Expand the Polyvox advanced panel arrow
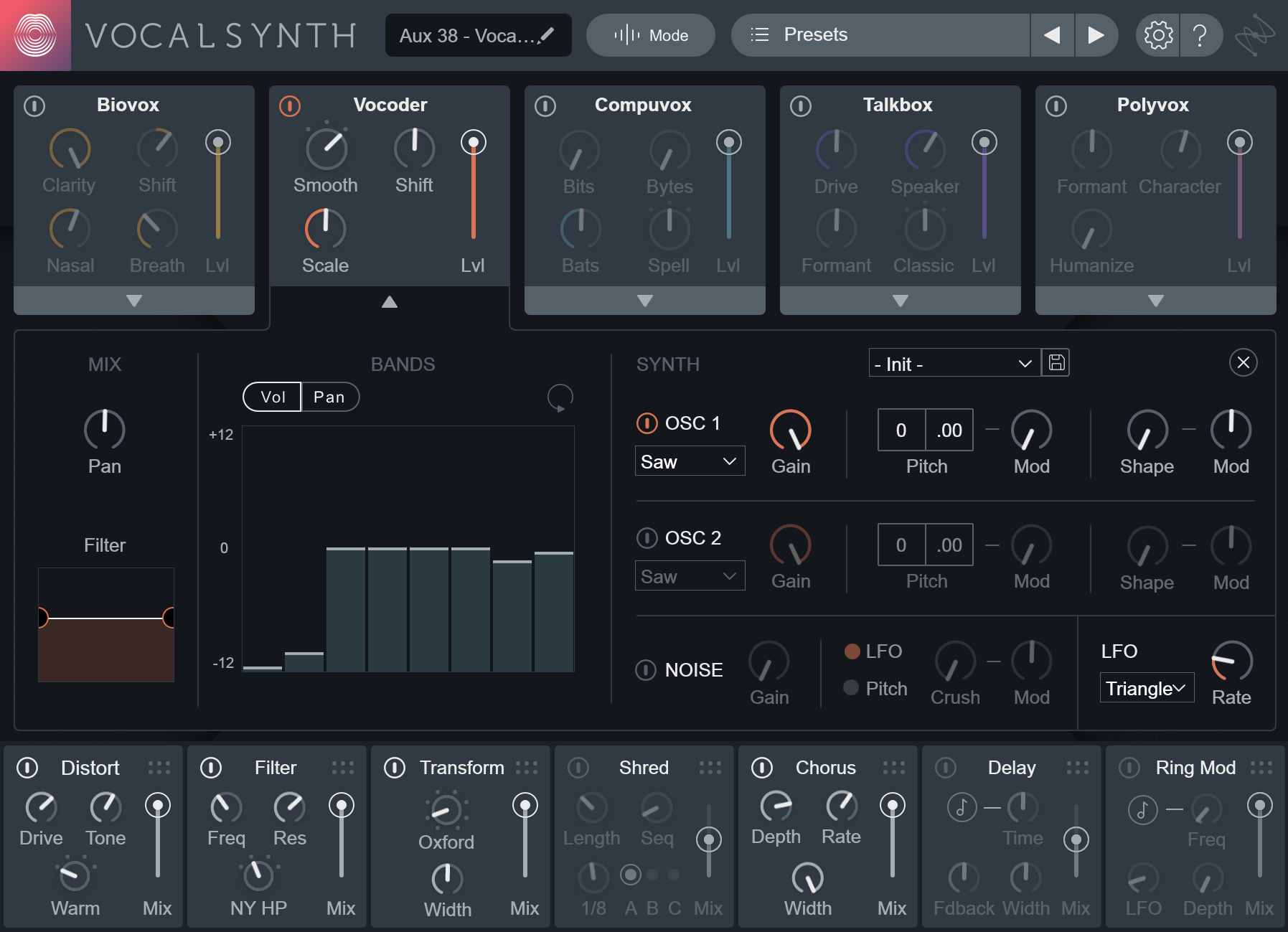 pyautogui.click(x=1156, y=301)
